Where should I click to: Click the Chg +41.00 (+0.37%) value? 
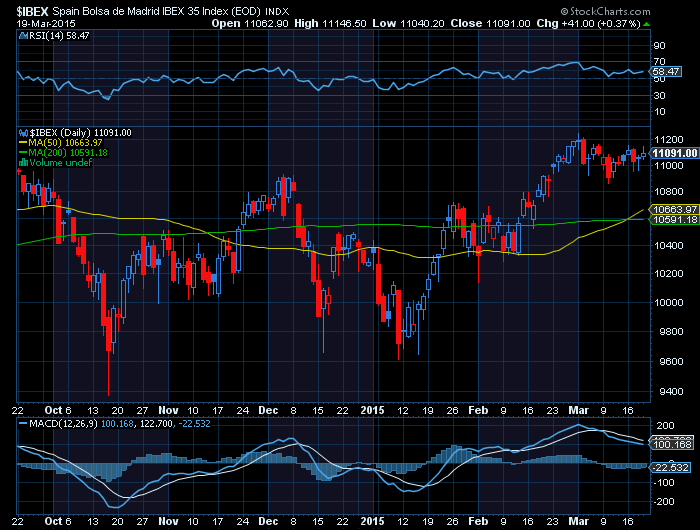[x=588, y=23]
